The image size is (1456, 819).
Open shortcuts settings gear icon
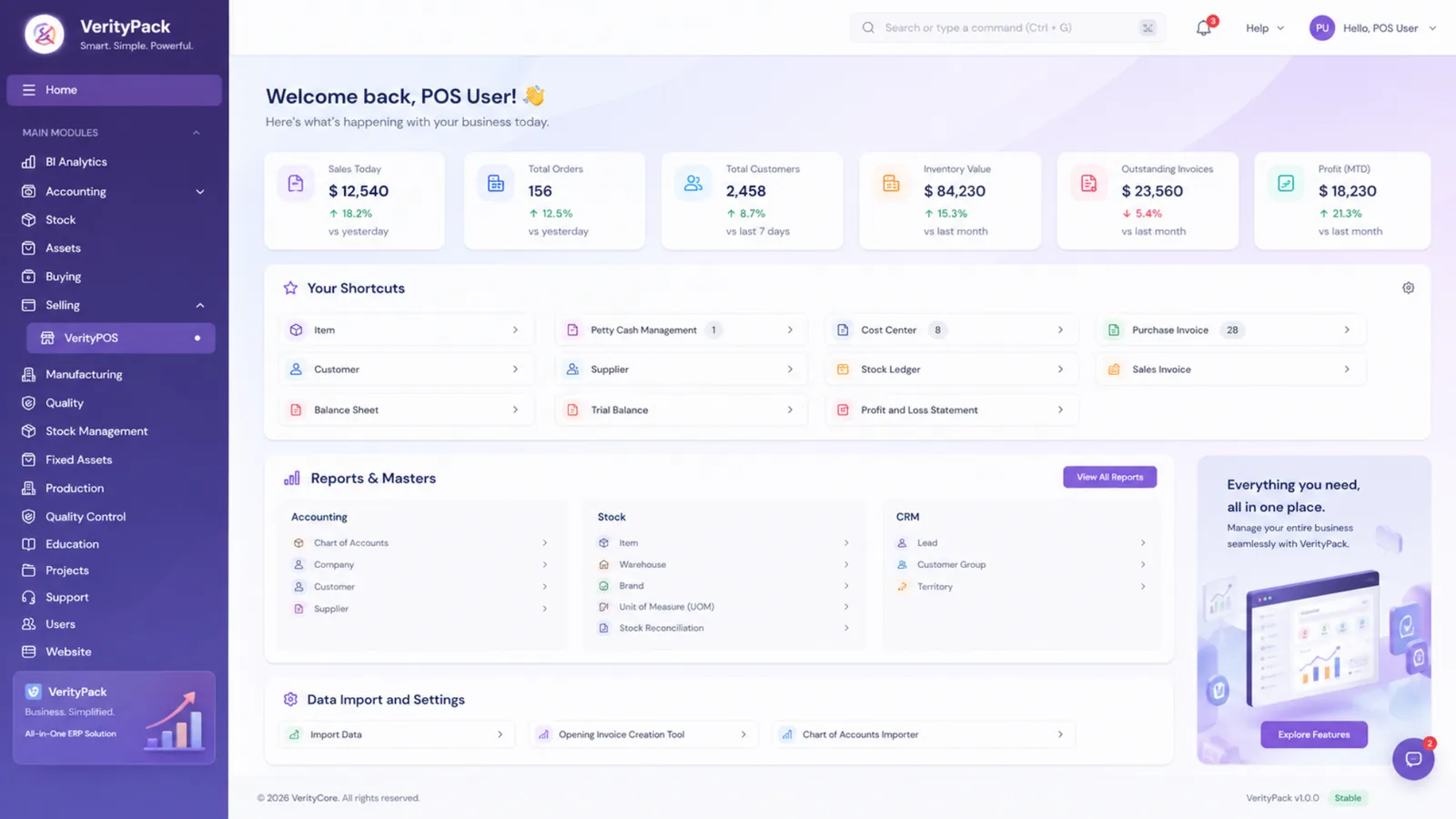[1408, 288]
